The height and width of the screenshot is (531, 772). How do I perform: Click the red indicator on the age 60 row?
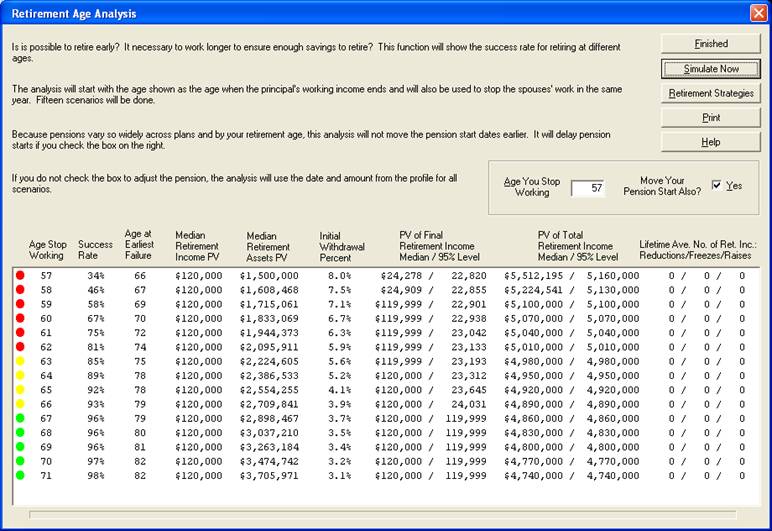[x=19, y=318]
